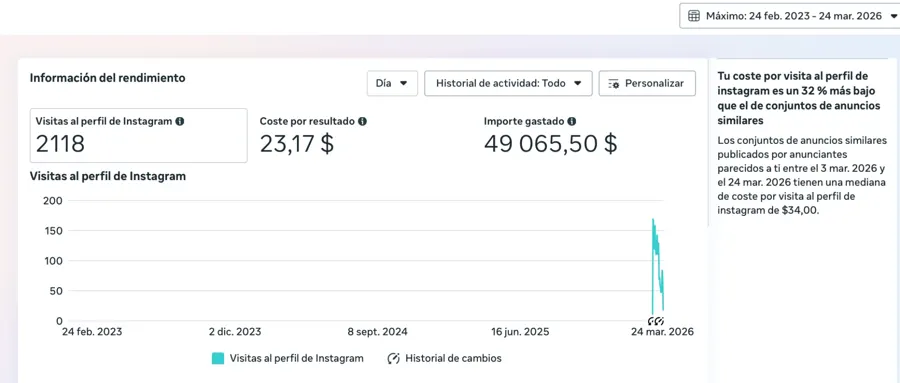Click the 16 jun. 2025 axis label

[x=520, y=332]
